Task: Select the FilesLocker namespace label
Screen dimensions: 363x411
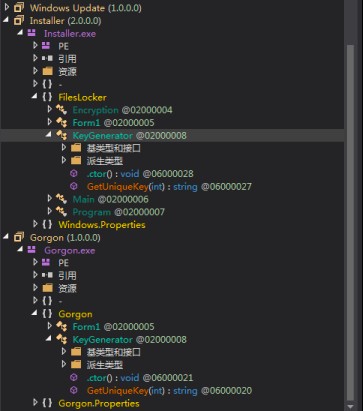Action: pyautogui.click(x=82, y=97)
